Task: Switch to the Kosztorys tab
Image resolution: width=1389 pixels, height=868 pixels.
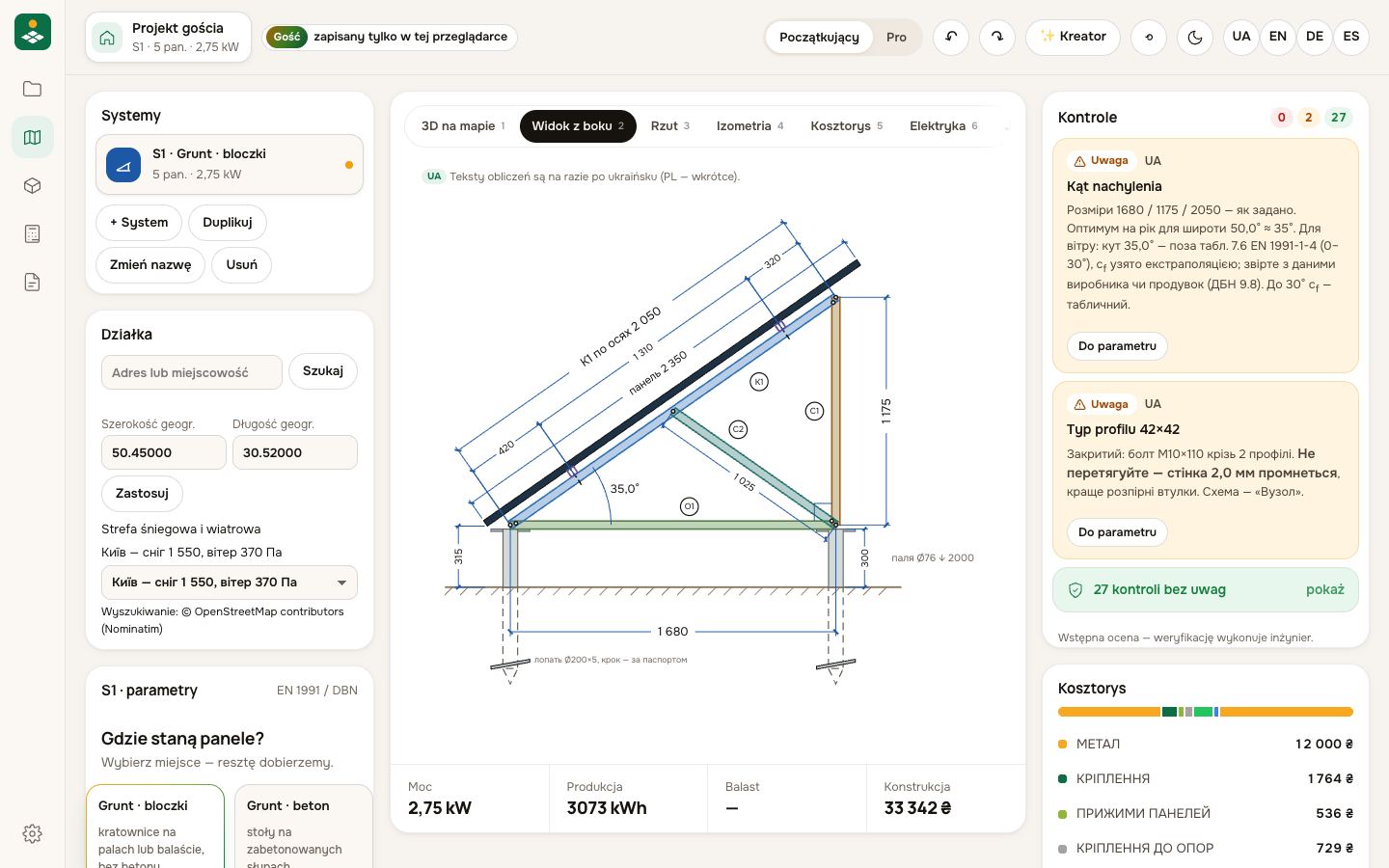Action: tap(846, 126)
